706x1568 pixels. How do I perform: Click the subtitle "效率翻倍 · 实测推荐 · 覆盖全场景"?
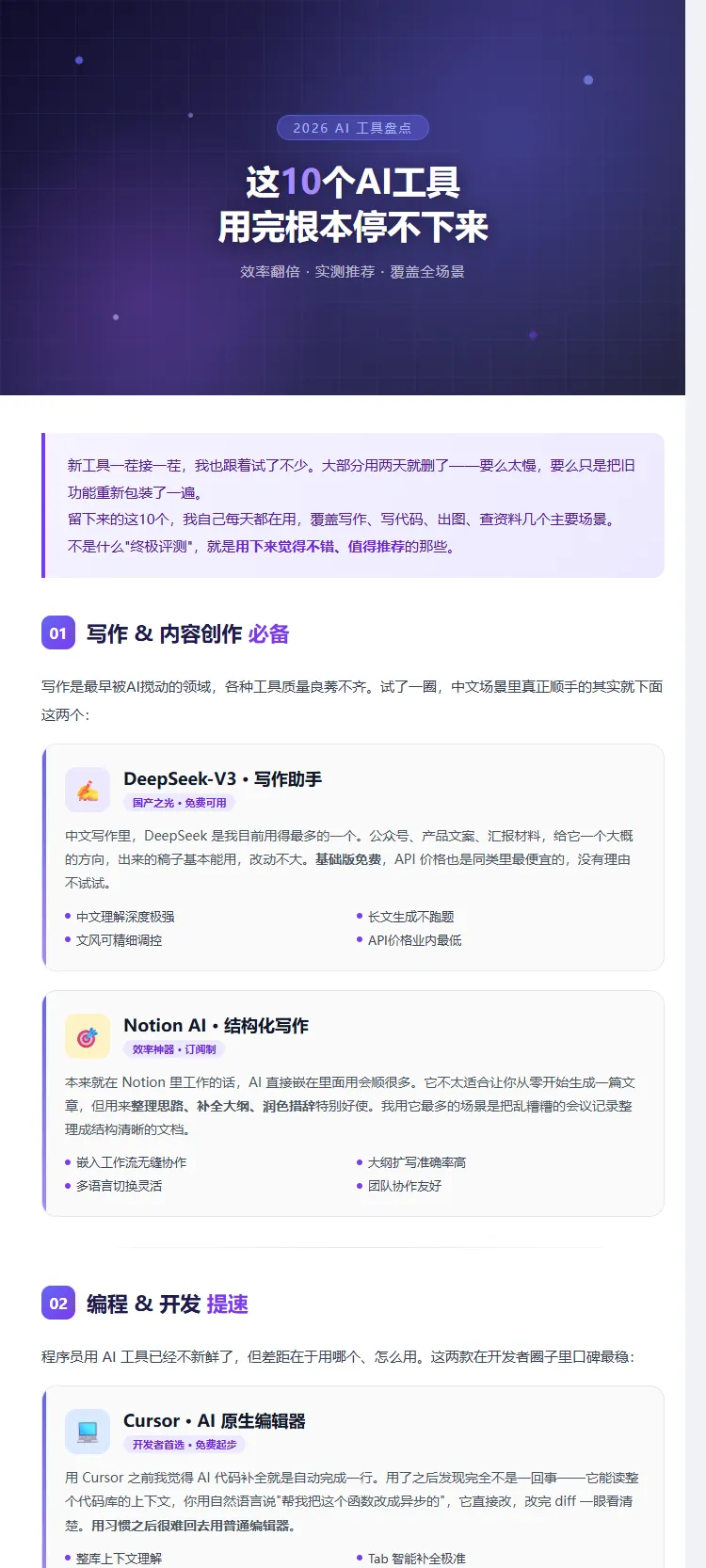point(353,272)
